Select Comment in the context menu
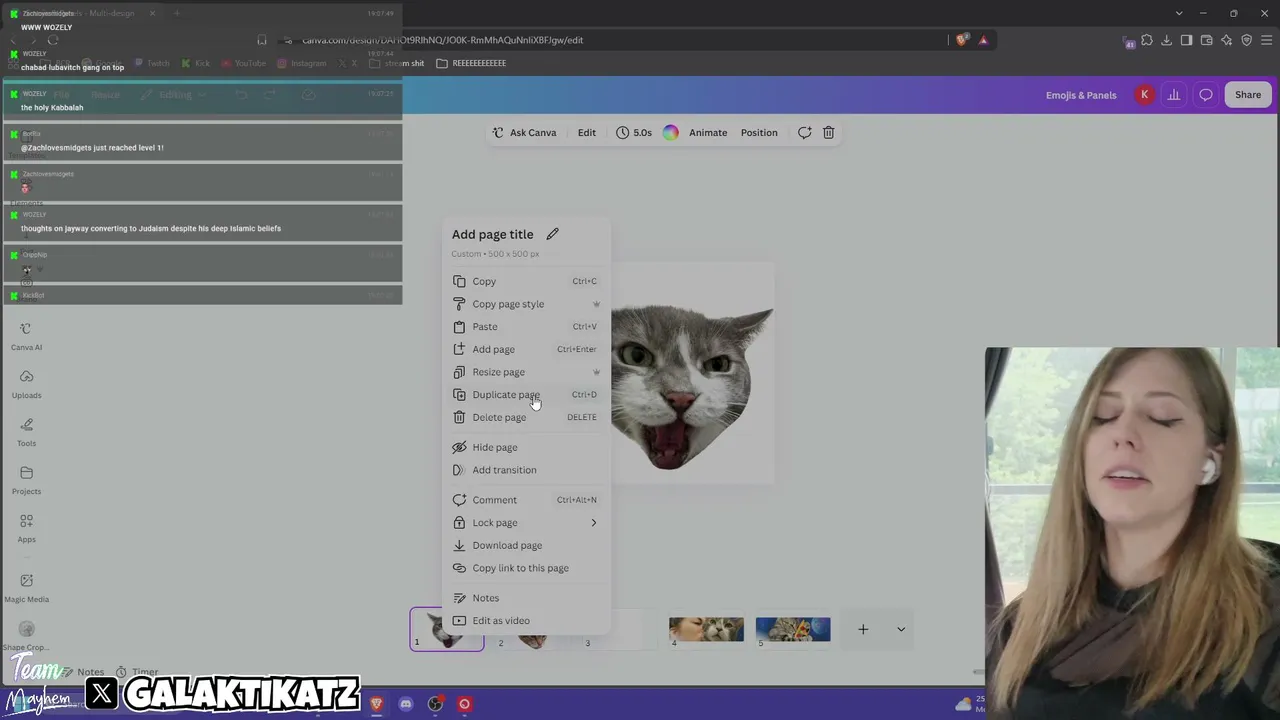1280x720 pixels. (526, 500)
